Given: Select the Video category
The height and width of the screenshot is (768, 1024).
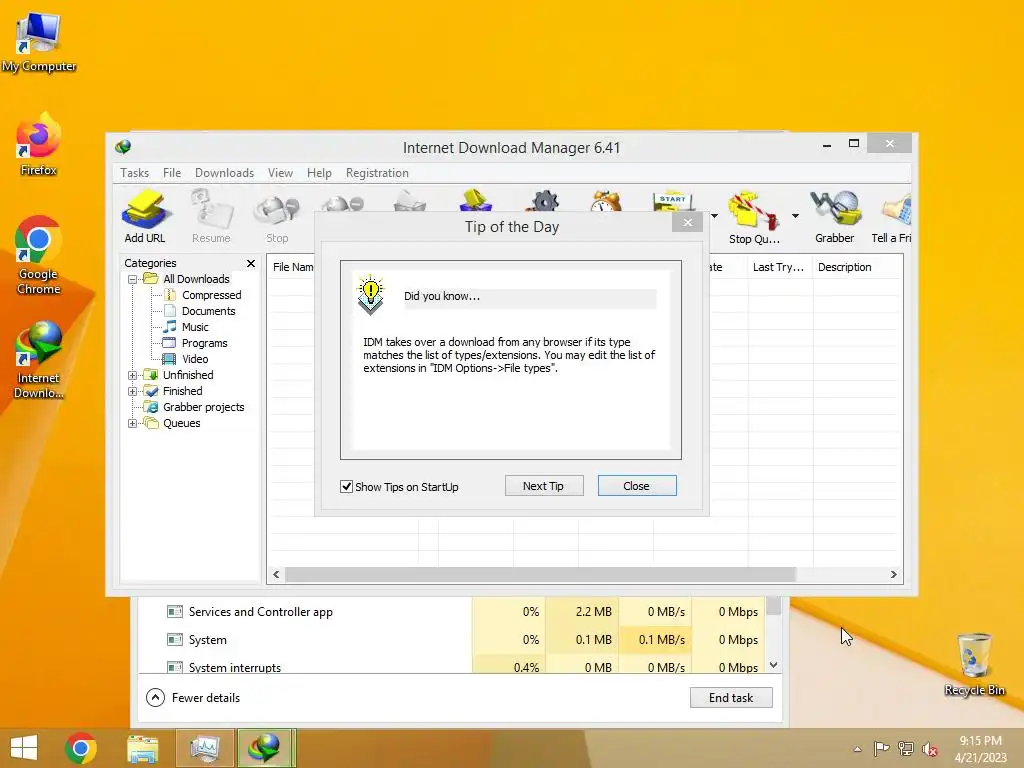Looking at the screenshot, I should click(x=195, y=359).
